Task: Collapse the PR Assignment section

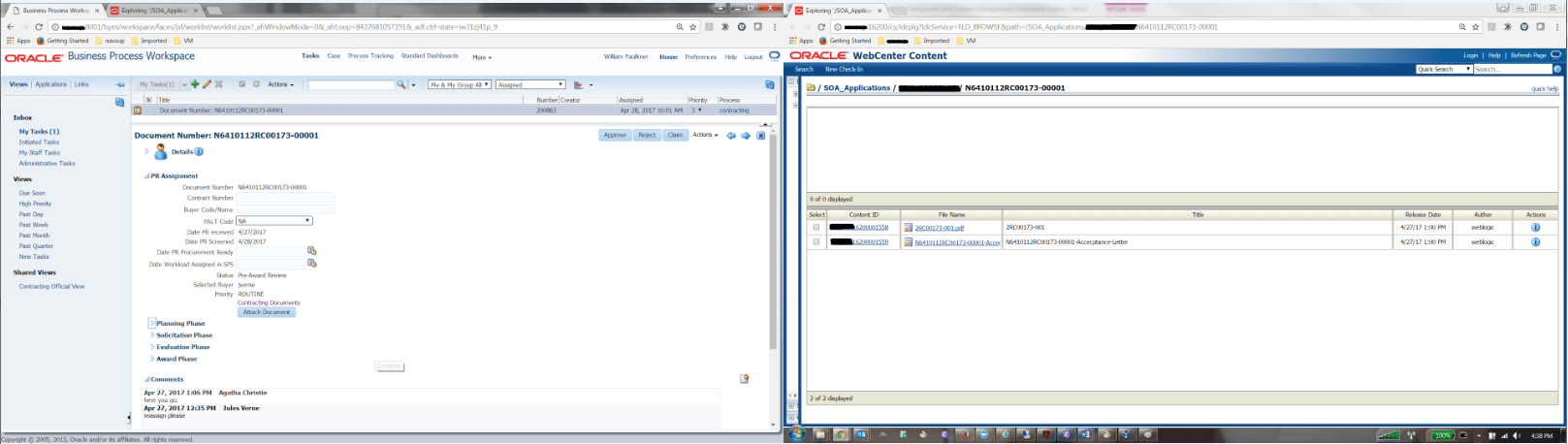Action: 146,176
